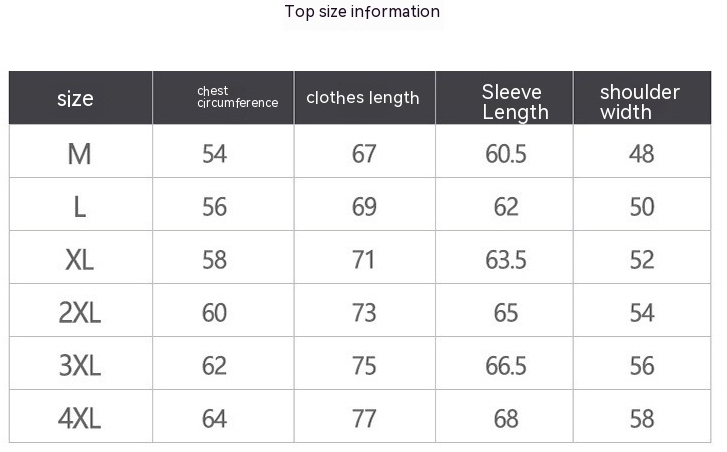Click the 60.5 sleeve length cell
This screenshot has height=452, width=727.
click(506, 154)
